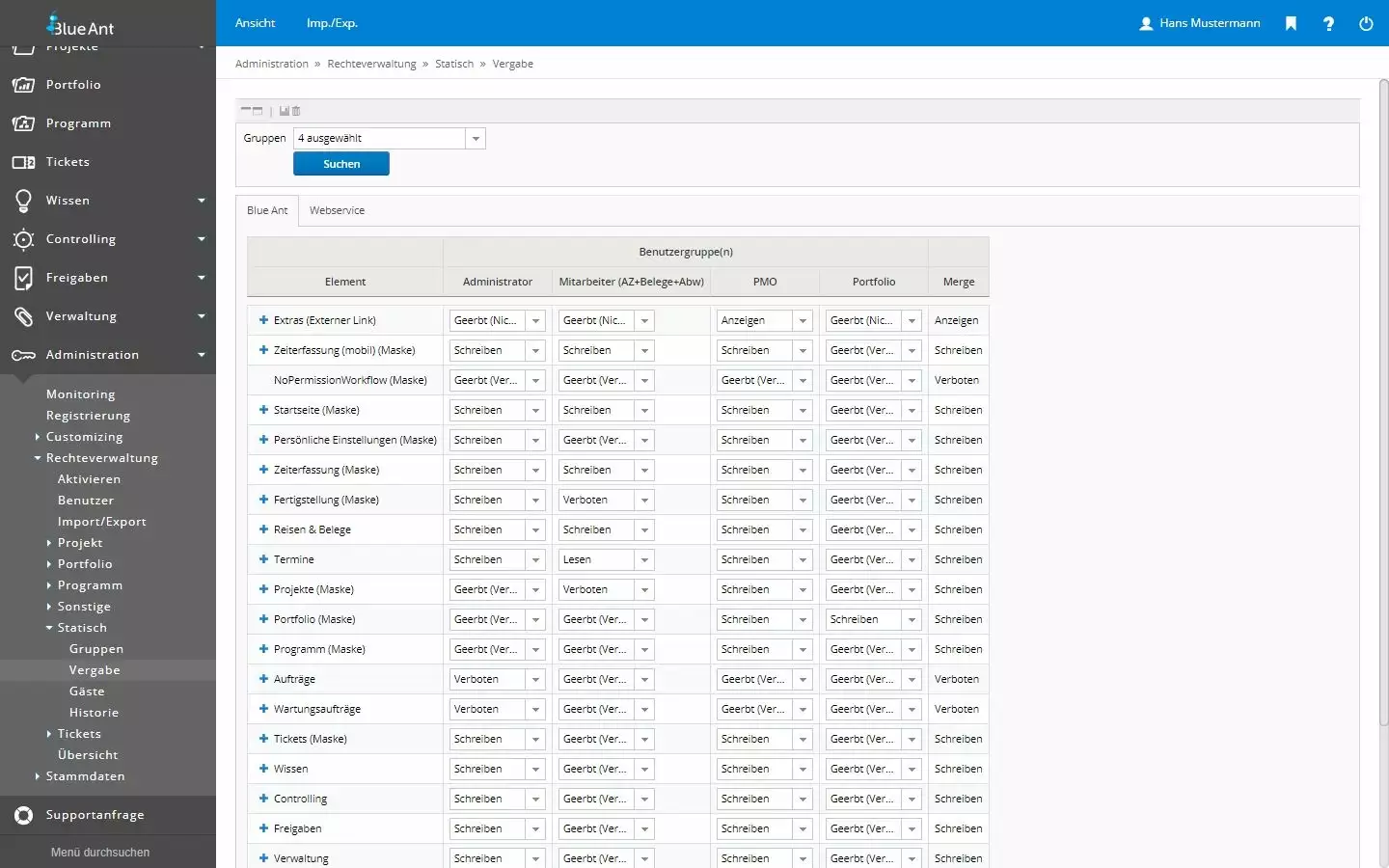
Task: Open PMO dropdown for Extras (Externer Link)
Action: [x=803, y=320]
